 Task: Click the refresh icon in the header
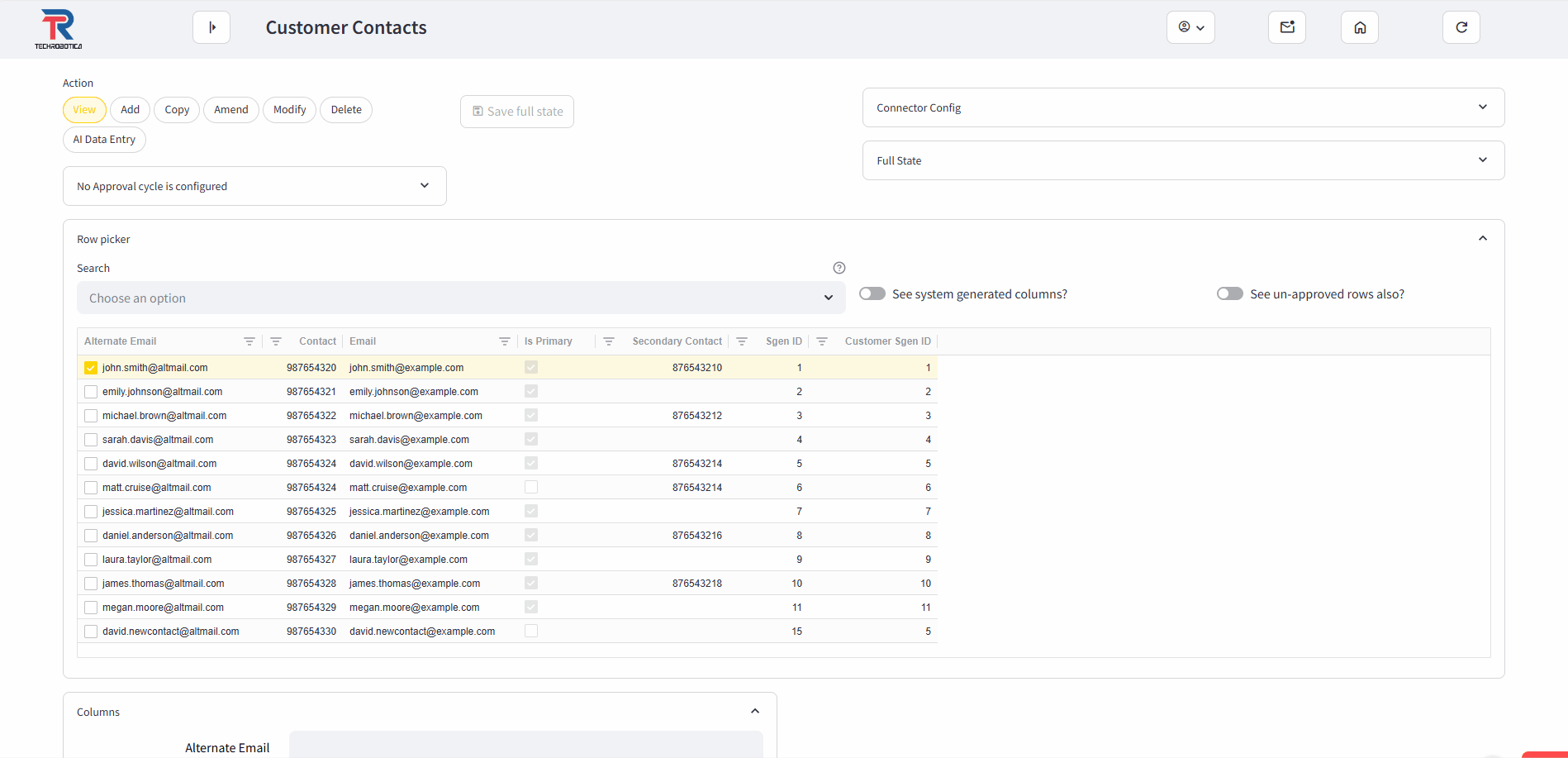click(1461, 27)
